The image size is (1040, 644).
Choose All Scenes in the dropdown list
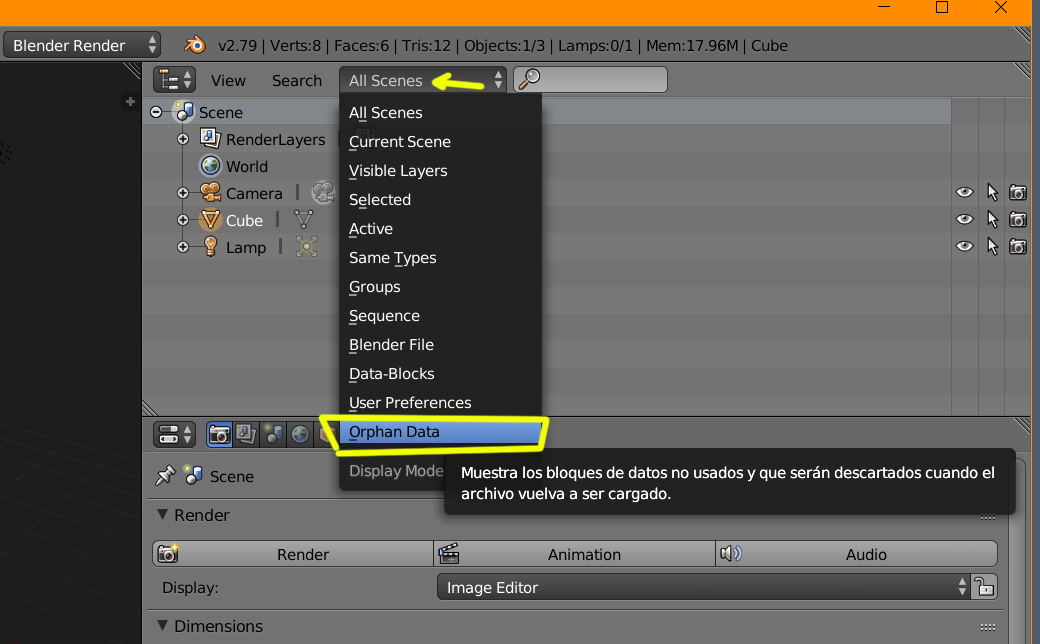point(440,113)
